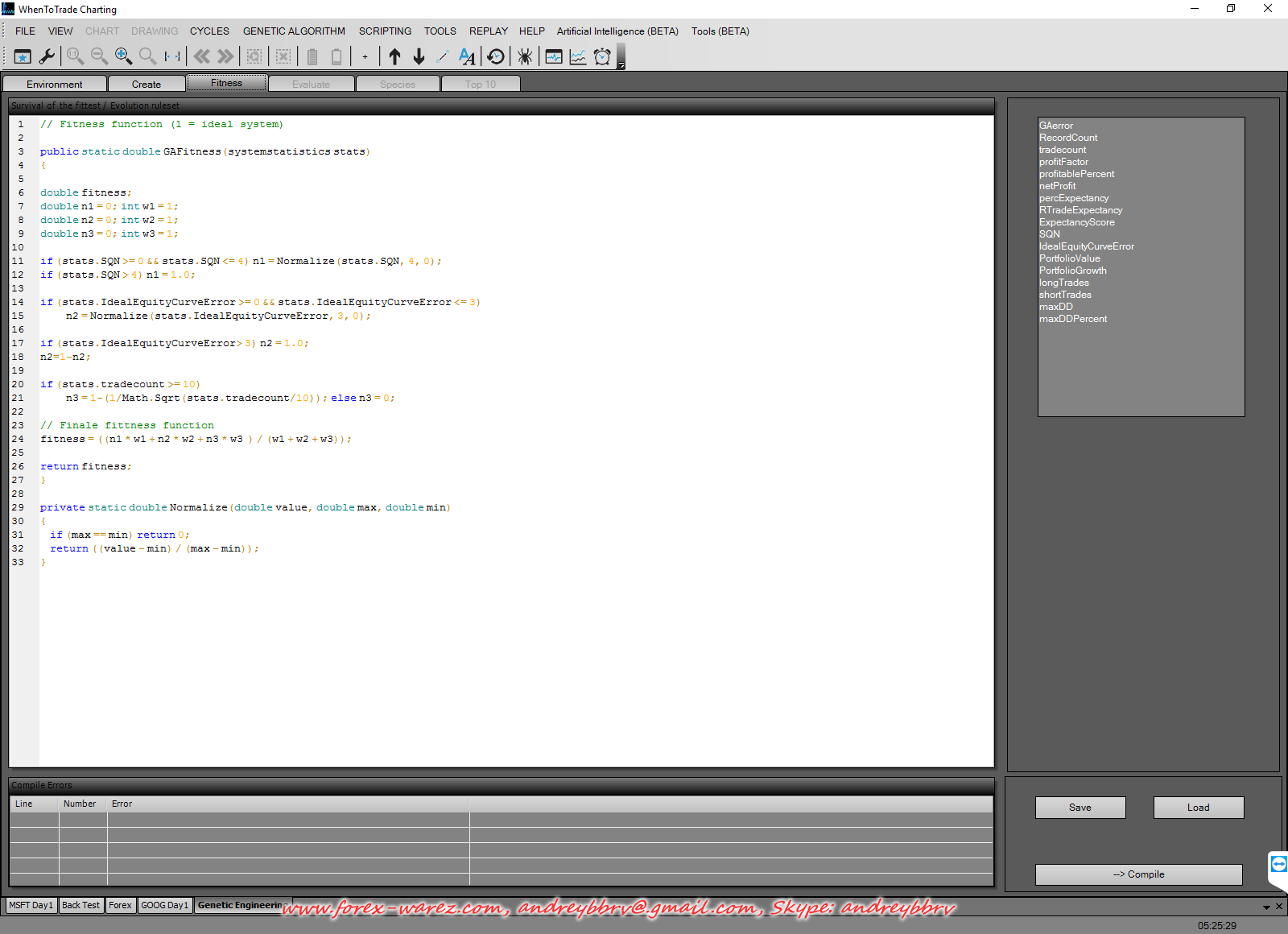Click the TeamViewer side panel icon

click(x=1278, y=865)
